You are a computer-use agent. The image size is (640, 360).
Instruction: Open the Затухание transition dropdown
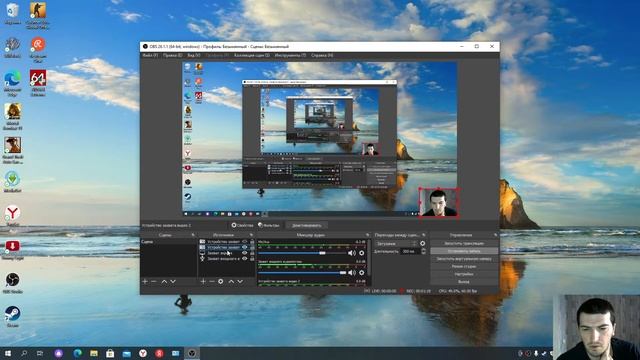[x=396, y=244]
